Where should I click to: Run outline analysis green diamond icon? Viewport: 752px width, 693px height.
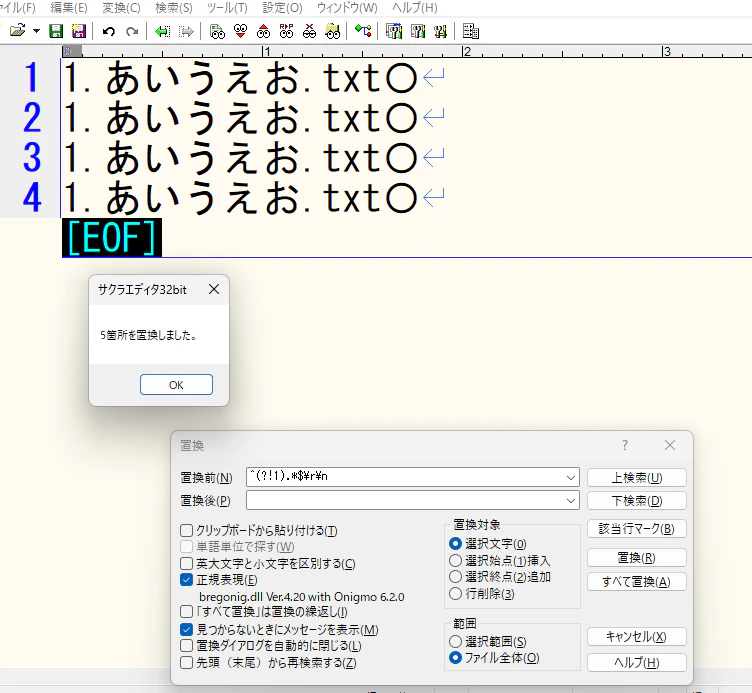363,32
